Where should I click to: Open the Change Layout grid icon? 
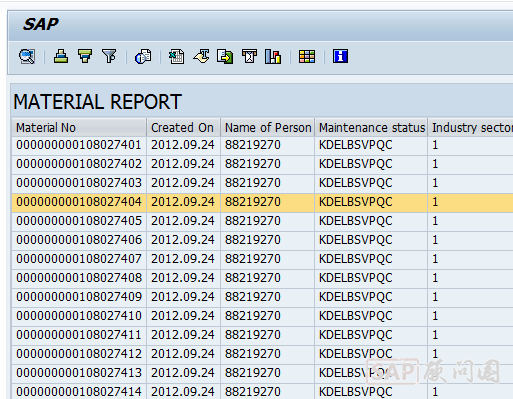point(307,56)
